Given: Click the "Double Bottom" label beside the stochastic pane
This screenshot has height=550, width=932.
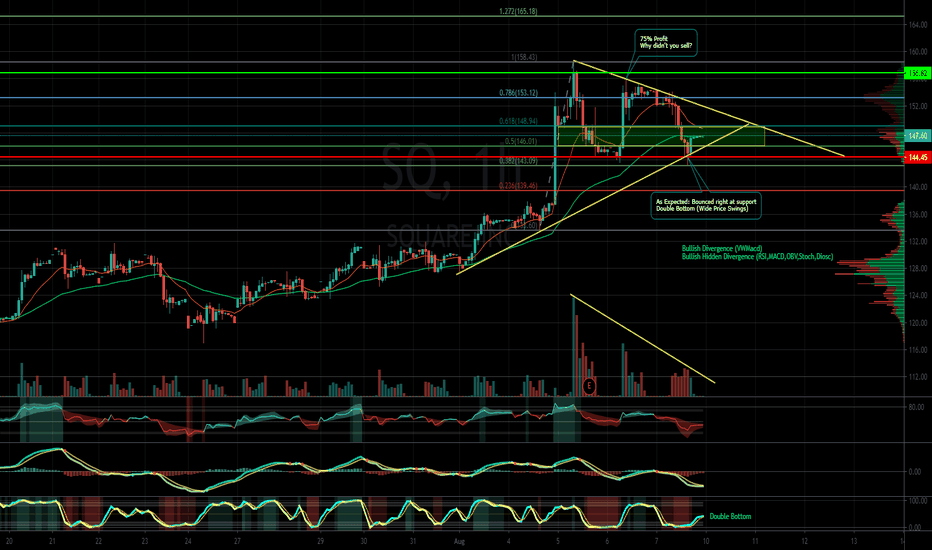Looking at the screenshot, I should pos(730,517).
